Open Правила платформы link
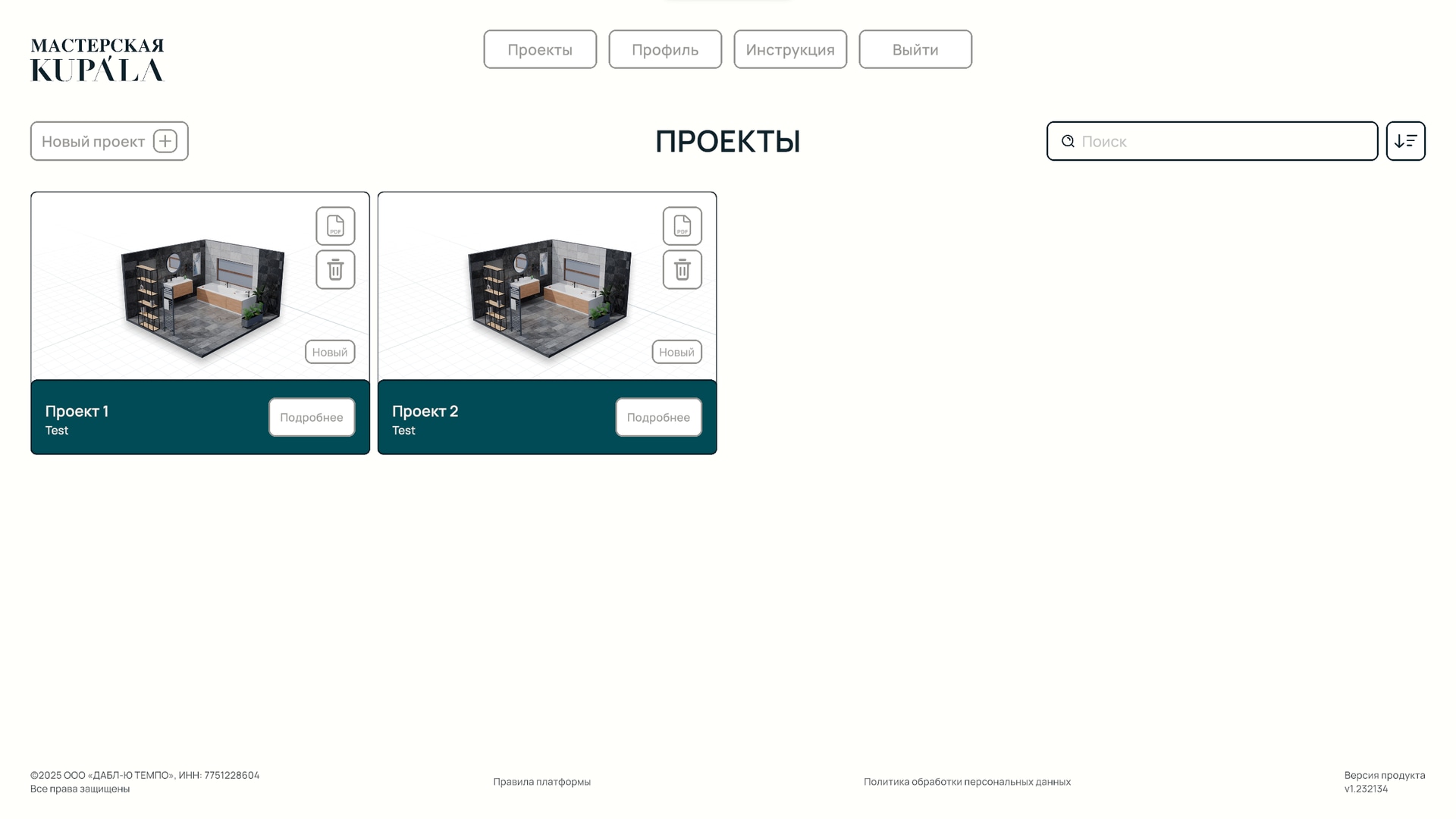Viewport: 1456px width, 819px height. [542, 781]
